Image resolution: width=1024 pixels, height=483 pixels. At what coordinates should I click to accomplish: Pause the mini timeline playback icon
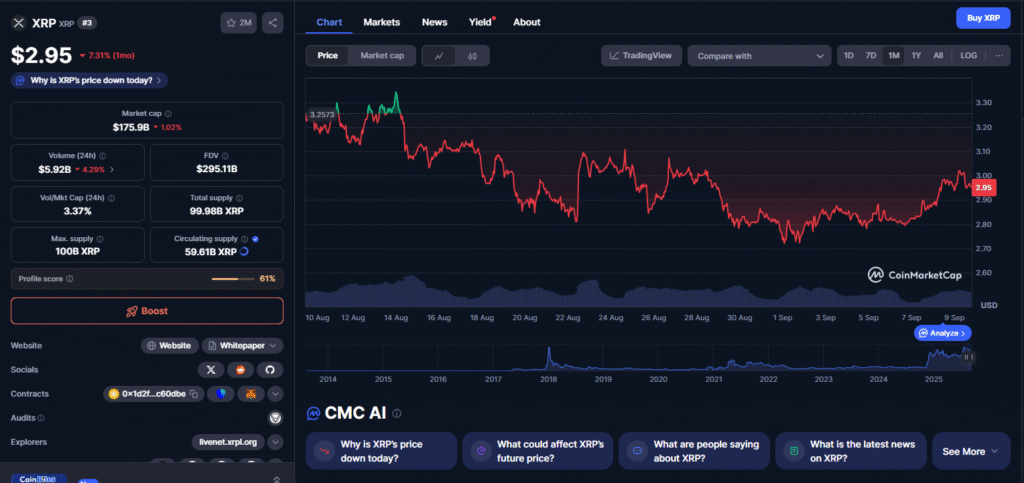[968, 357]
